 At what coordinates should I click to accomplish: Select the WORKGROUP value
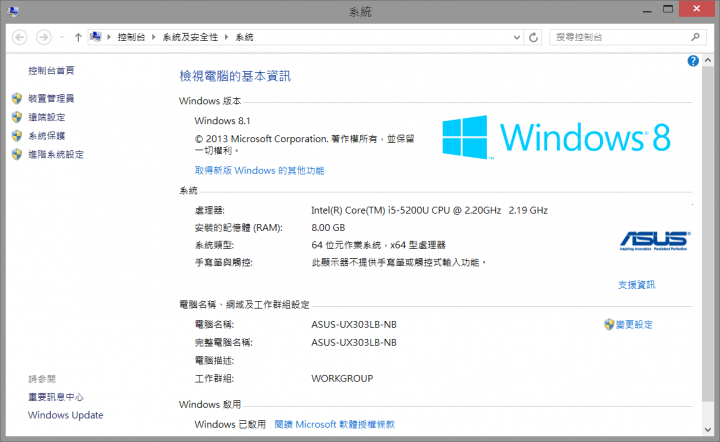coord(342,379)
